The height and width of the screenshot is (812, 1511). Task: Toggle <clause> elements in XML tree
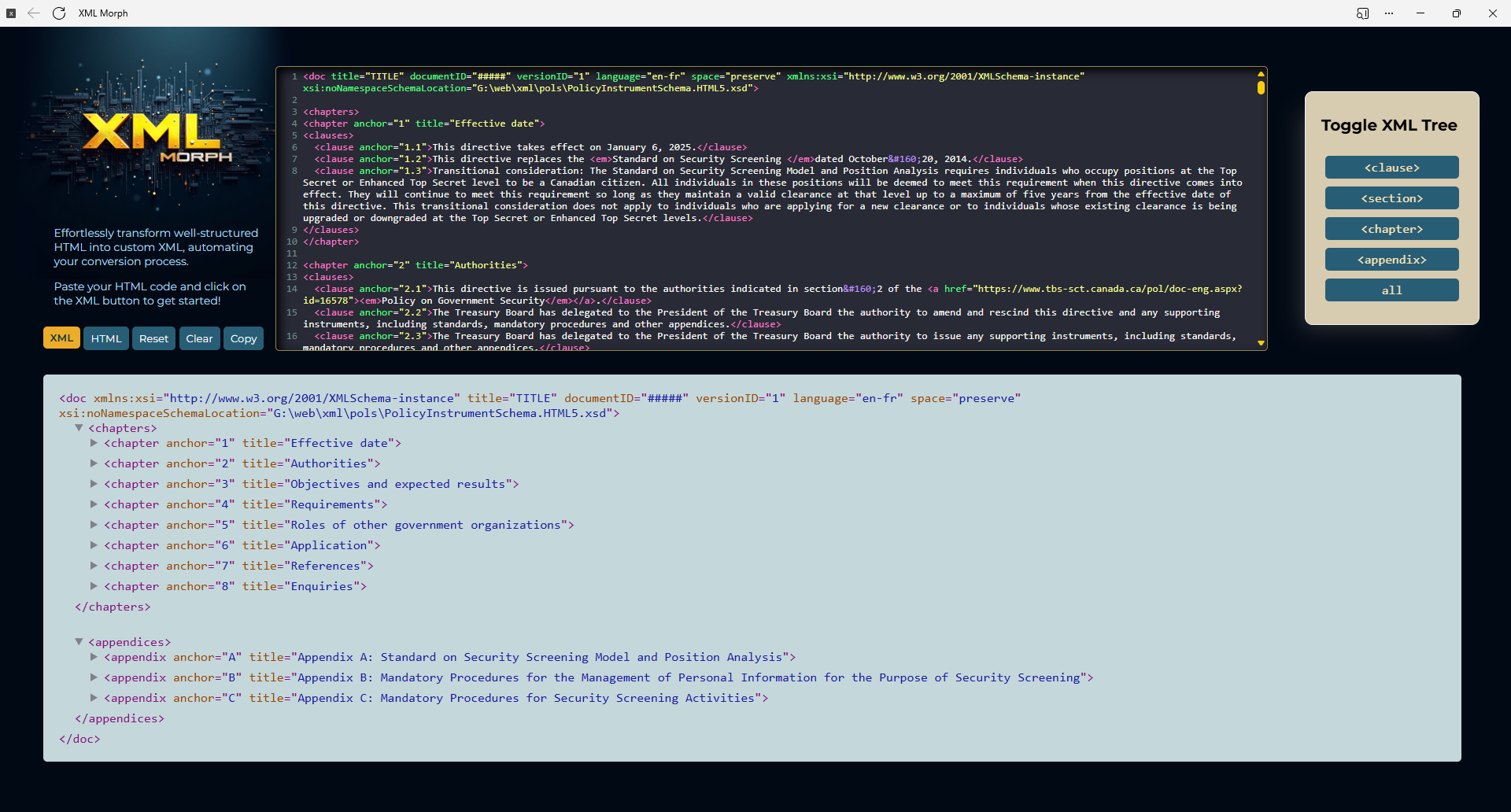click(x=1391, y=168)
